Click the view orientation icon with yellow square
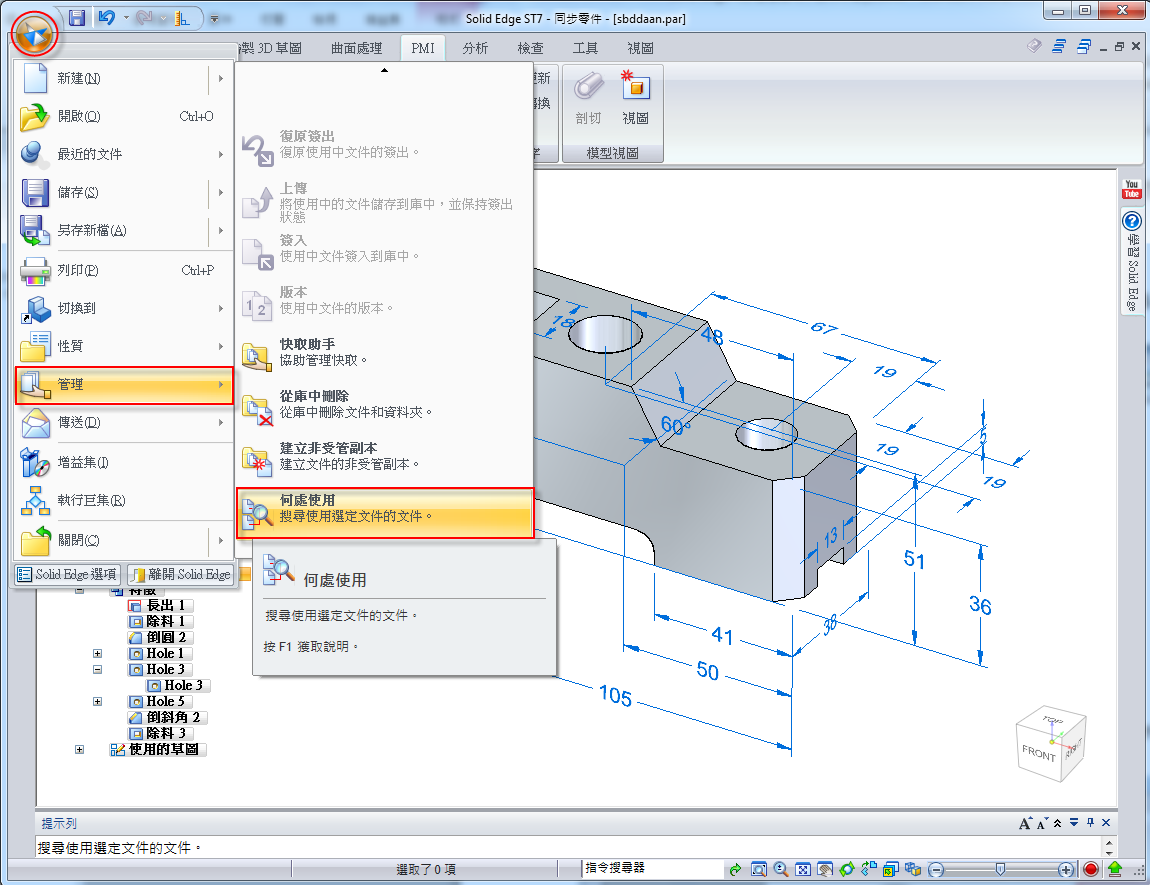Image resolution: width=1150 pixels, height=885 pixels. click(891, 870)
